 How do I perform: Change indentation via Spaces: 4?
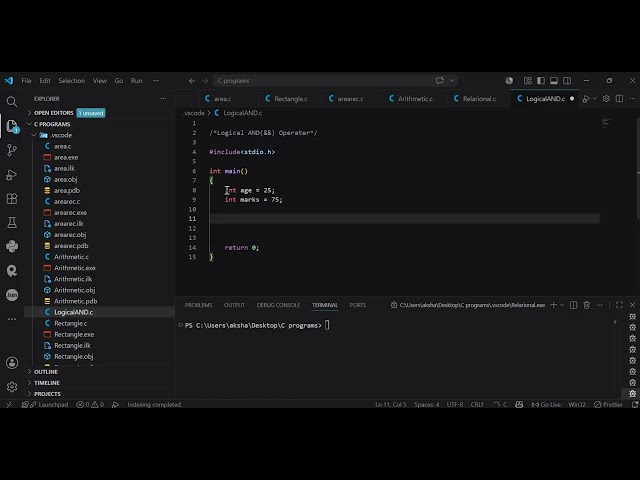[427, 404]
